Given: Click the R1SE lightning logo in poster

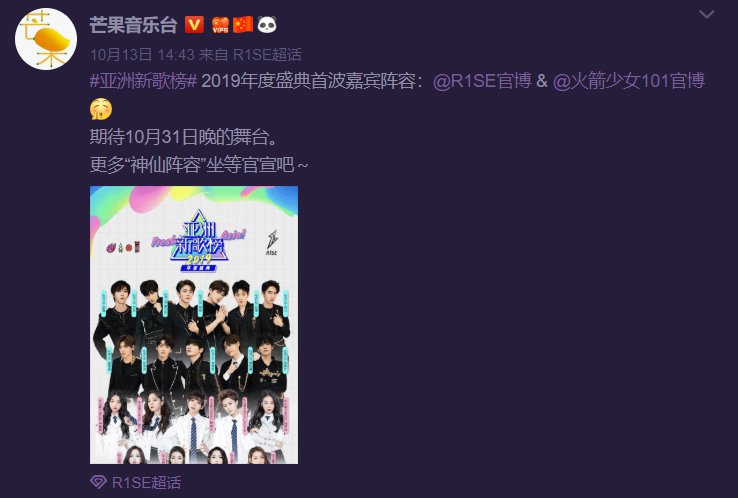Looking at the screenshot, I should [272, 242].
